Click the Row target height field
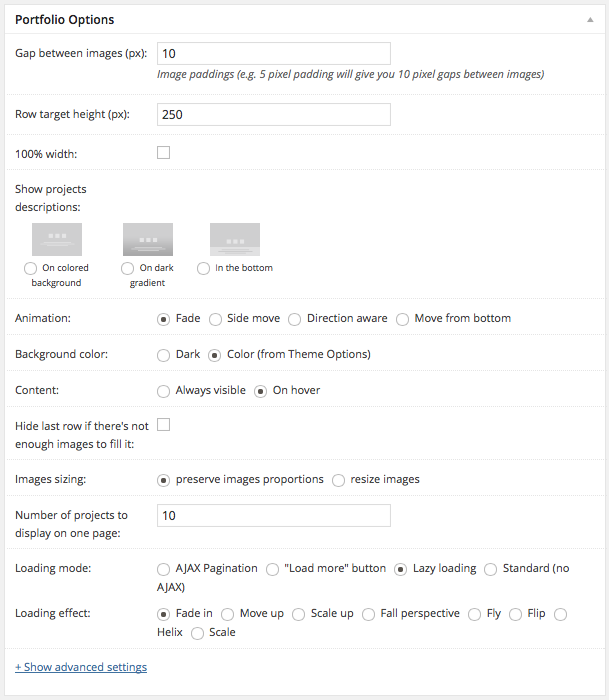609x700 pixels. pos(273,114)
